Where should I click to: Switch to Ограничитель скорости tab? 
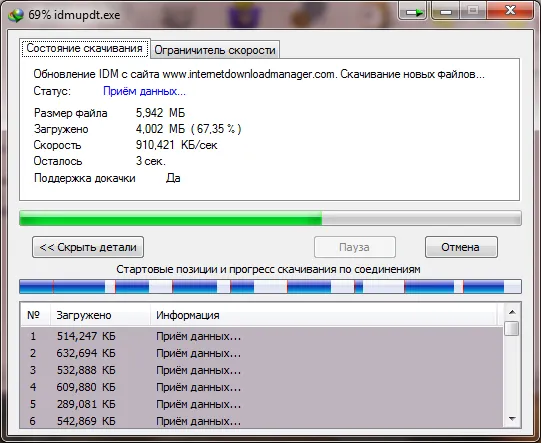point(215,50)
